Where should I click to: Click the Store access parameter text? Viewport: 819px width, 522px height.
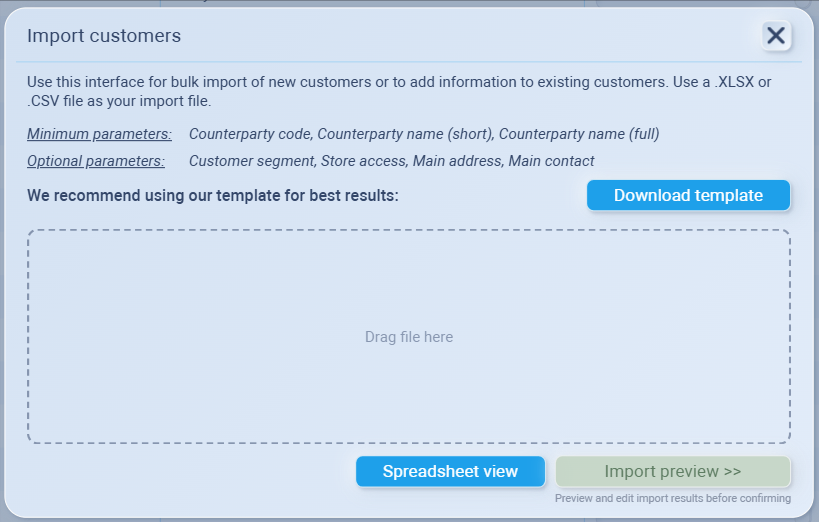360,161
